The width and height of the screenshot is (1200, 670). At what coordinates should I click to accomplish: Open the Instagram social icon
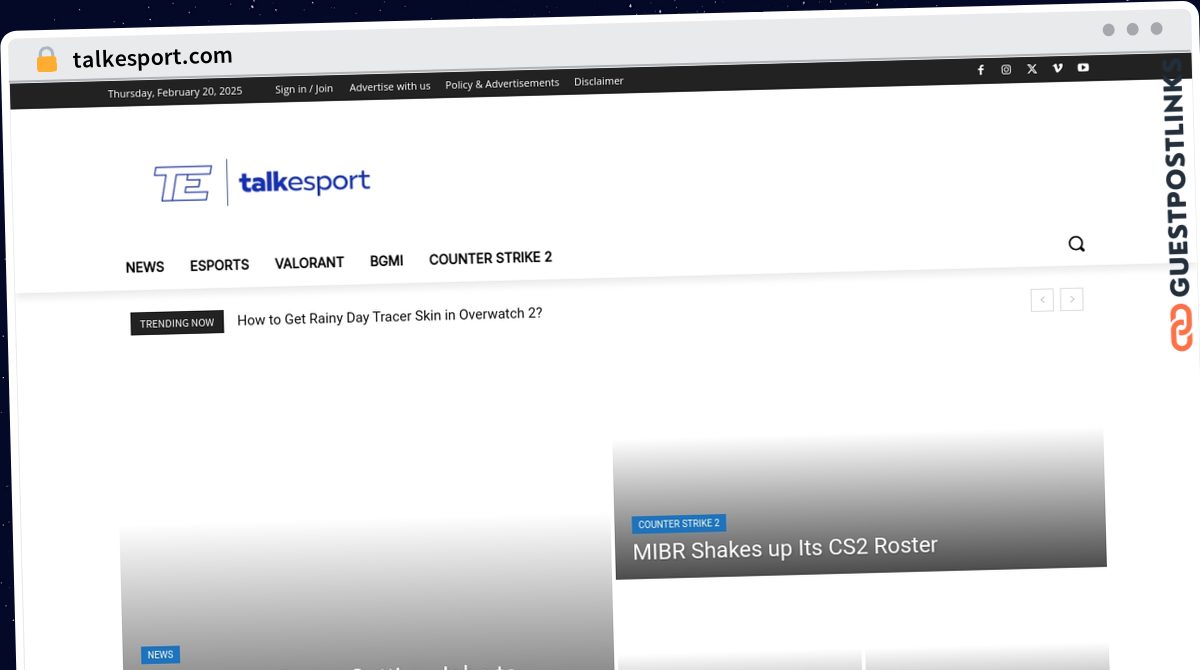click(x=1006, y=69)
